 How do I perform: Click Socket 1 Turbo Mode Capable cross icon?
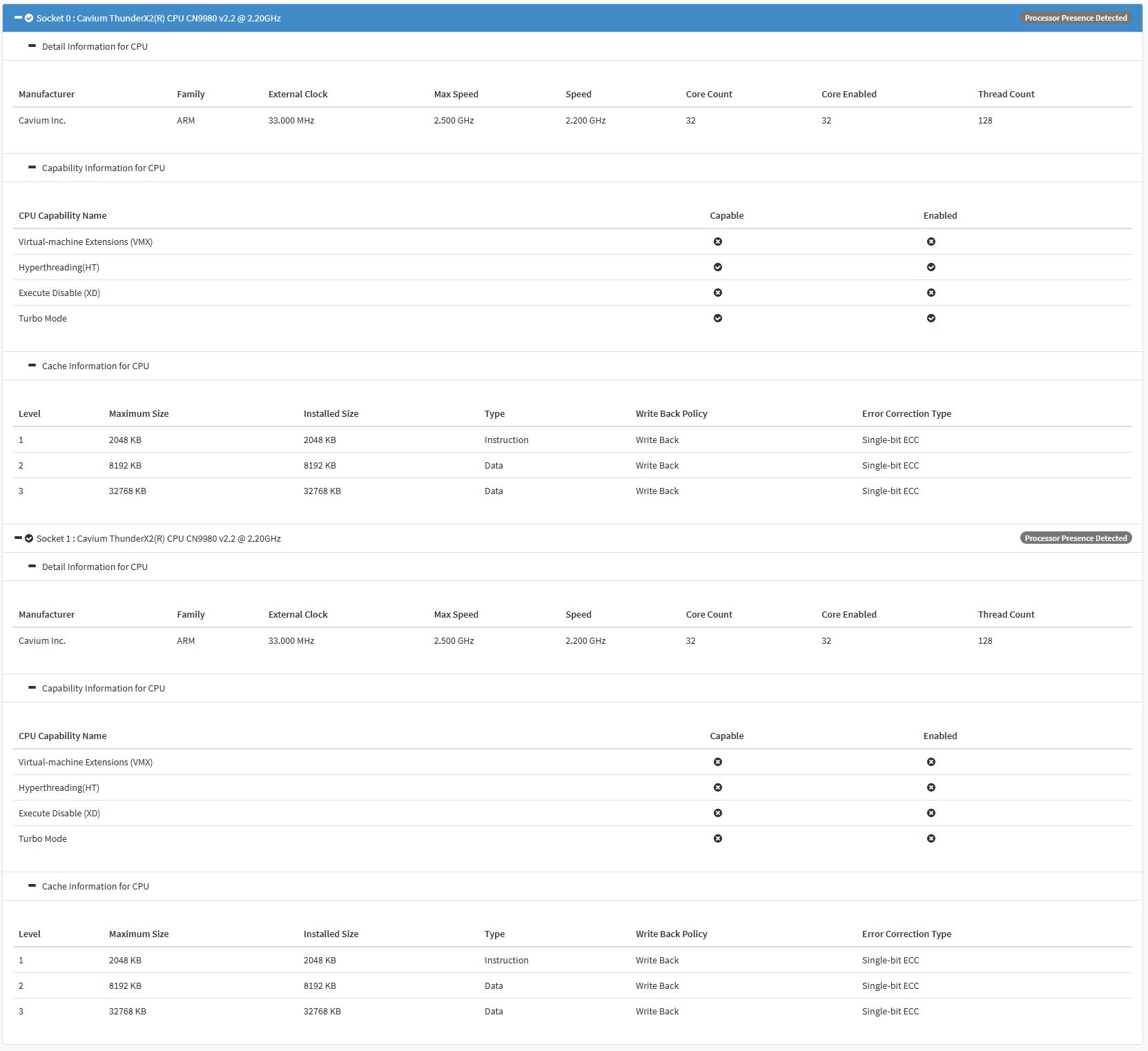718,838
